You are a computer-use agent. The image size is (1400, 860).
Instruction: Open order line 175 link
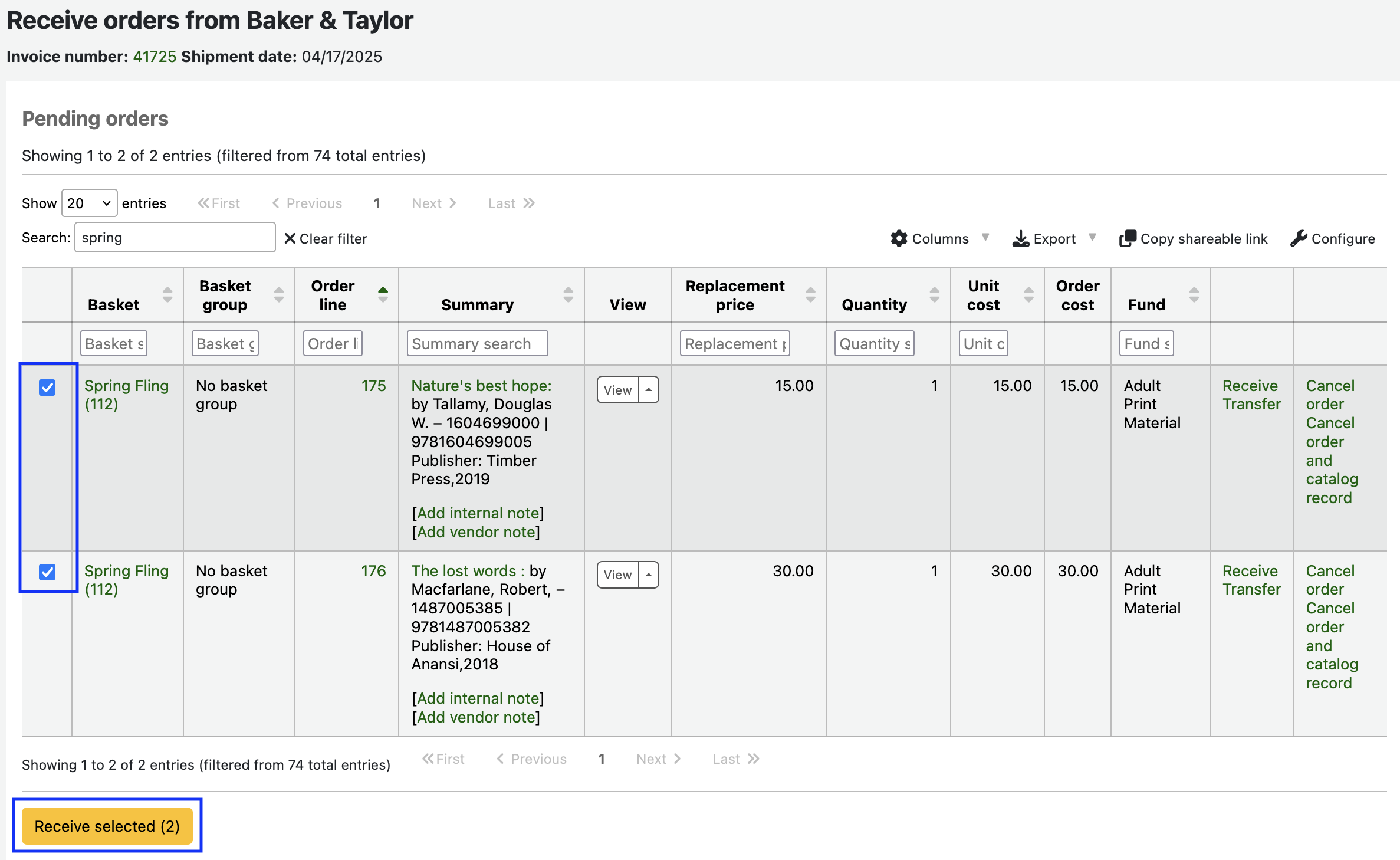(373, 386)
